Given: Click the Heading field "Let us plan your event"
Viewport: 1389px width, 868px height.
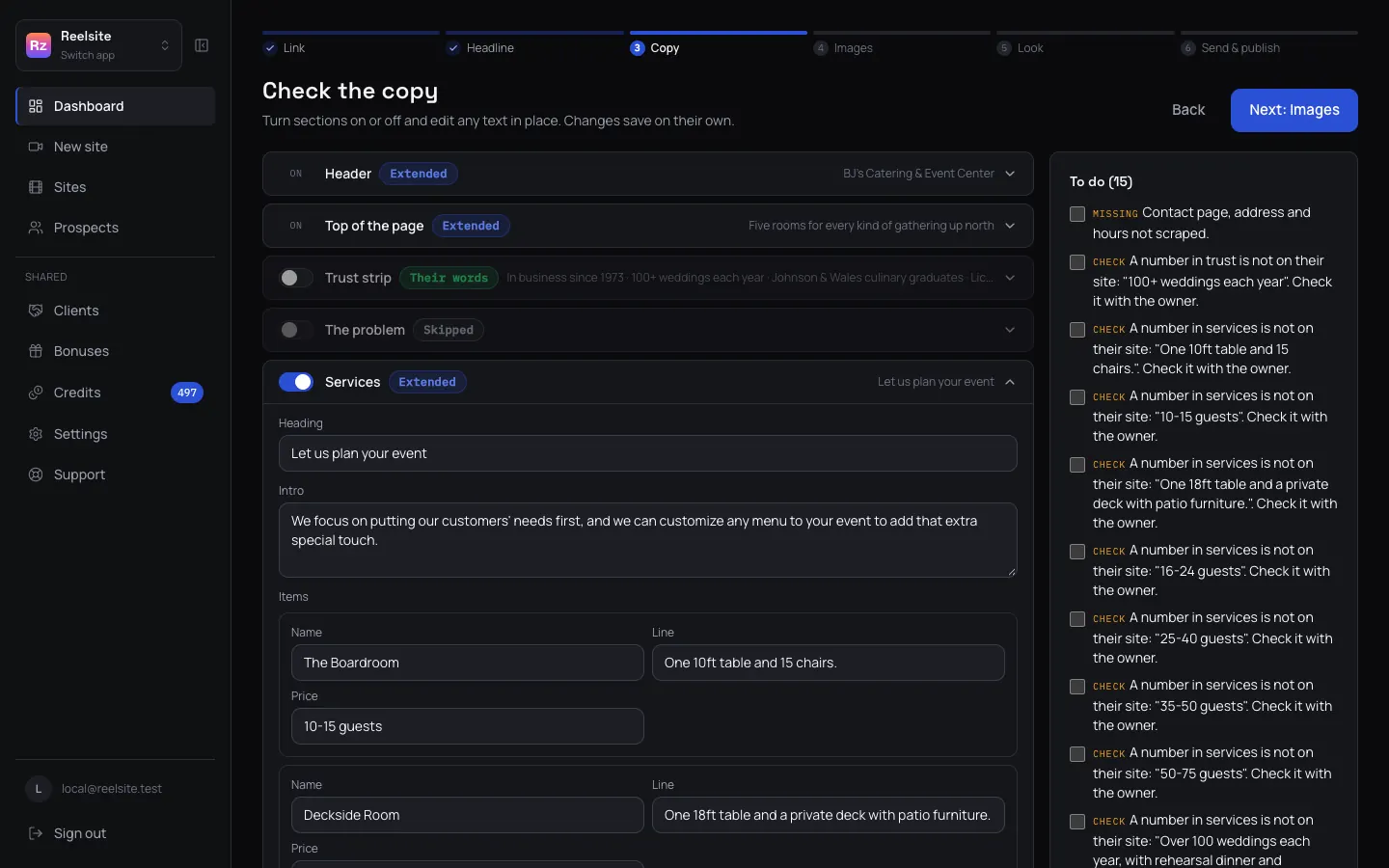Looking at the screenshot, I should (x=648, y=453).
